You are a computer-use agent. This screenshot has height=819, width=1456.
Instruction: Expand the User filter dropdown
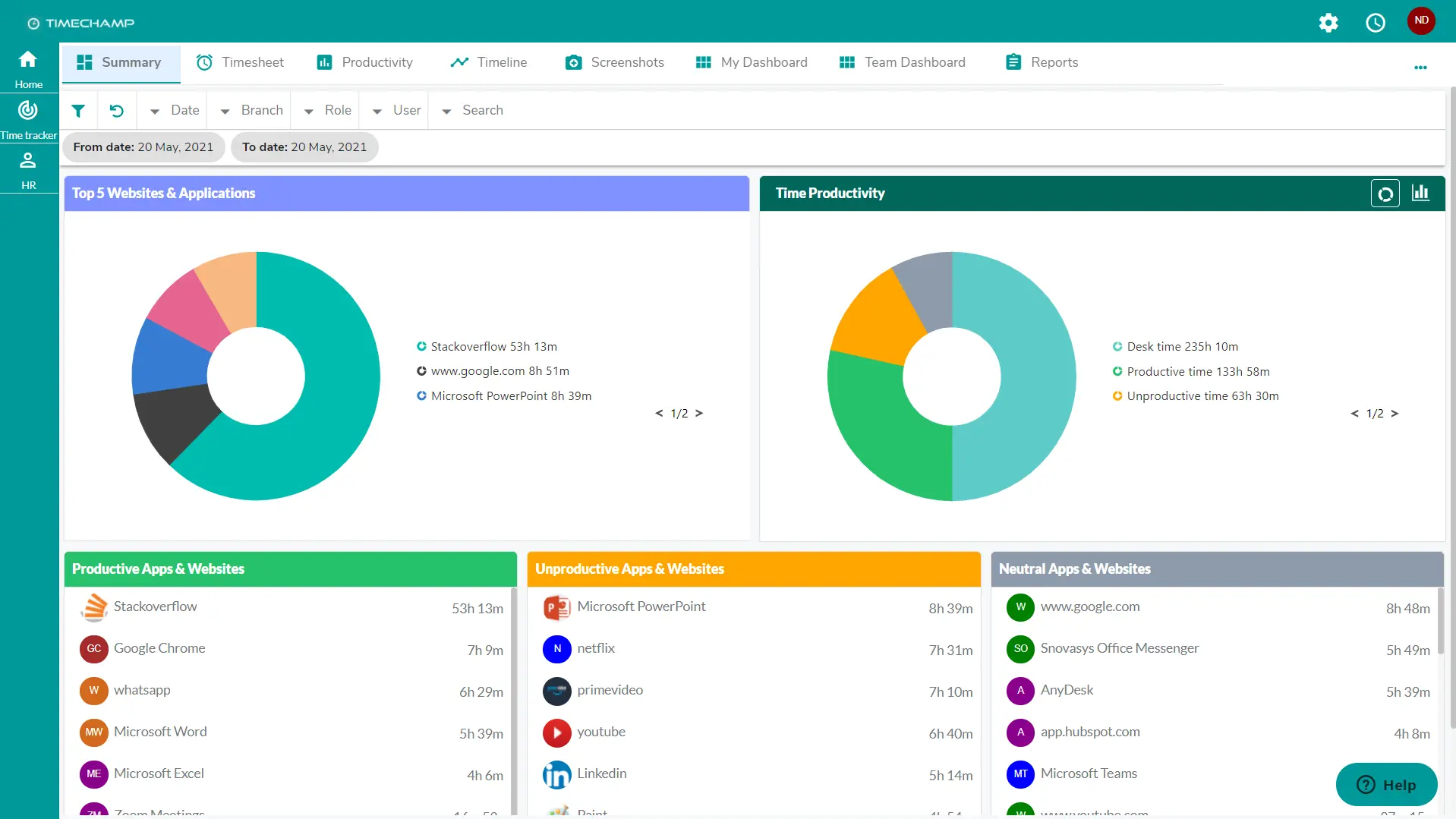[396, 111]
